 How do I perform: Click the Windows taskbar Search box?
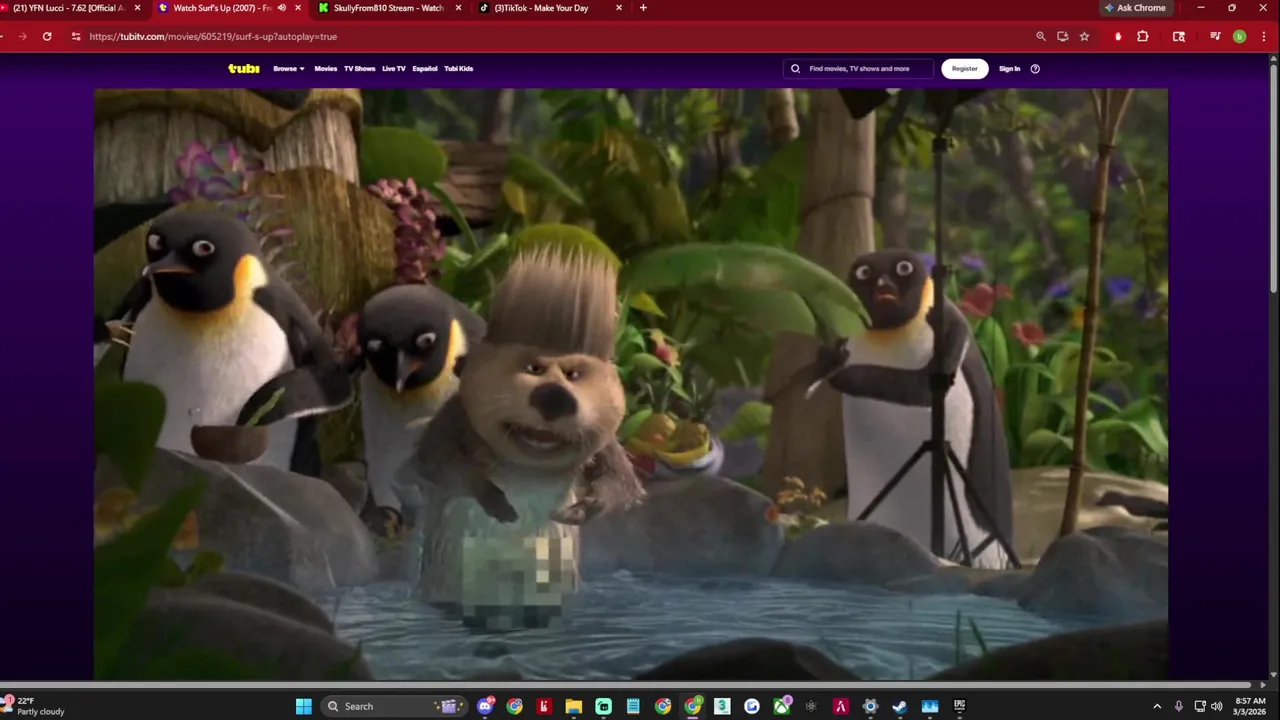click(396, 706)
